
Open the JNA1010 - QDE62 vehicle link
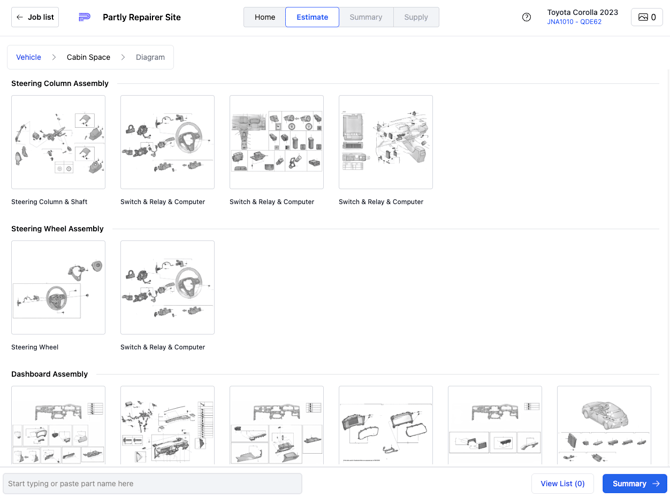pos(574,22)
